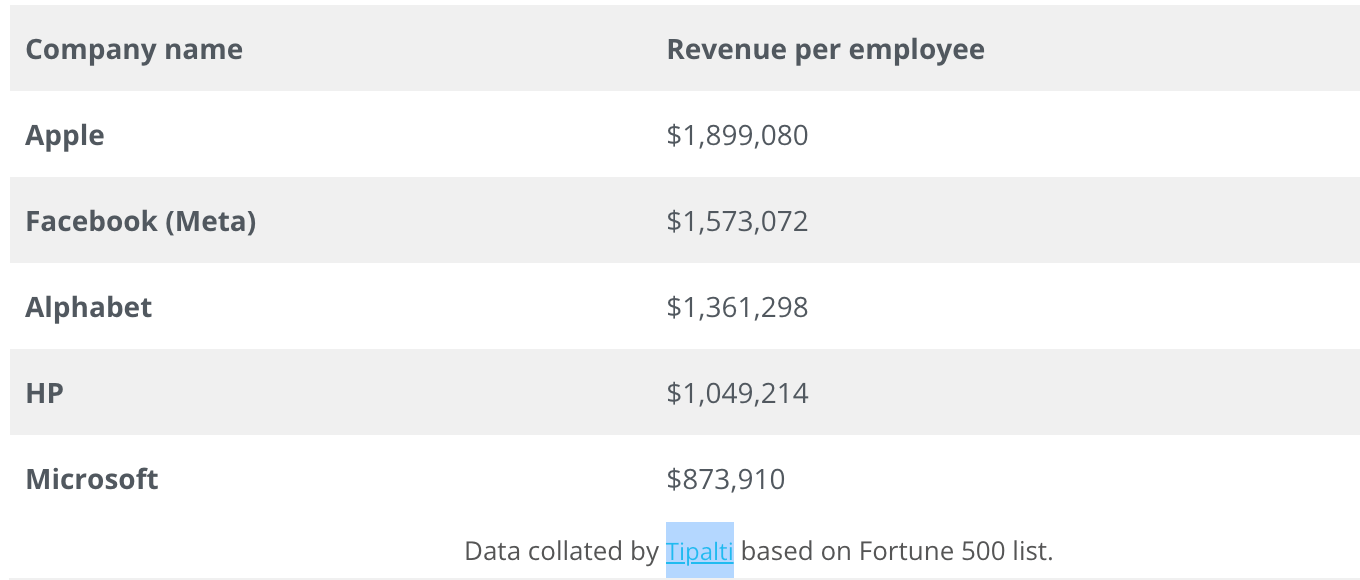
Task: Open the Tipalti link
Action: coord(700,550)
